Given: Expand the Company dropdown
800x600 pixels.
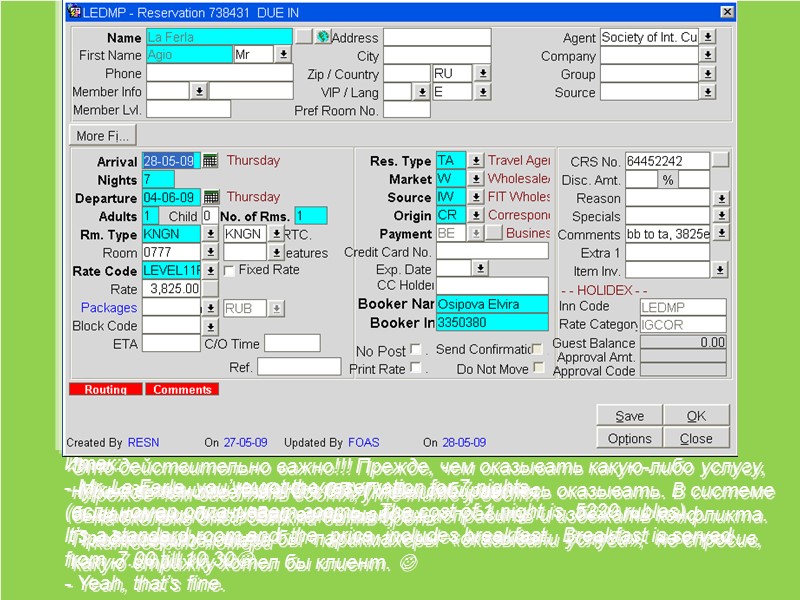Looking at the screenshot, I should click(x=708, y=55).
